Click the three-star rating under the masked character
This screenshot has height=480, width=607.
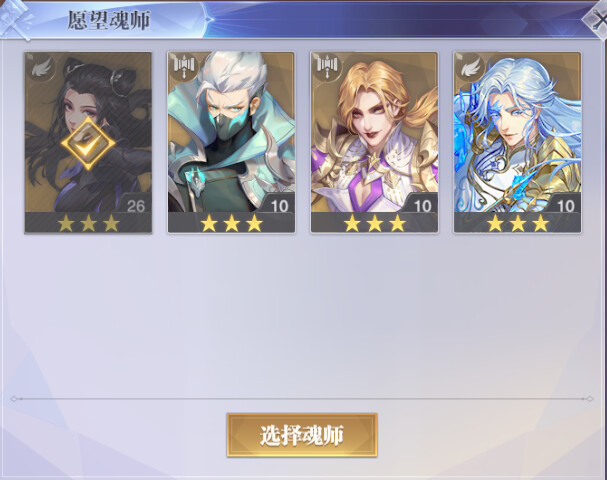point(231,223)
